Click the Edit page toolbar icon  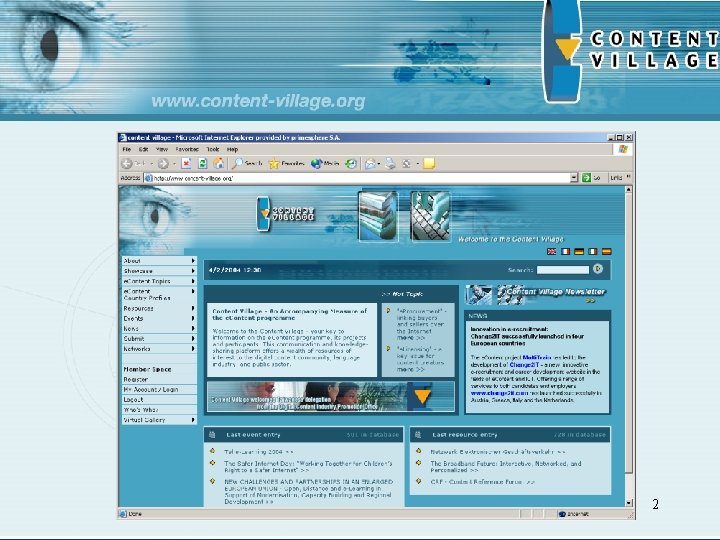[x=407, y=163]
